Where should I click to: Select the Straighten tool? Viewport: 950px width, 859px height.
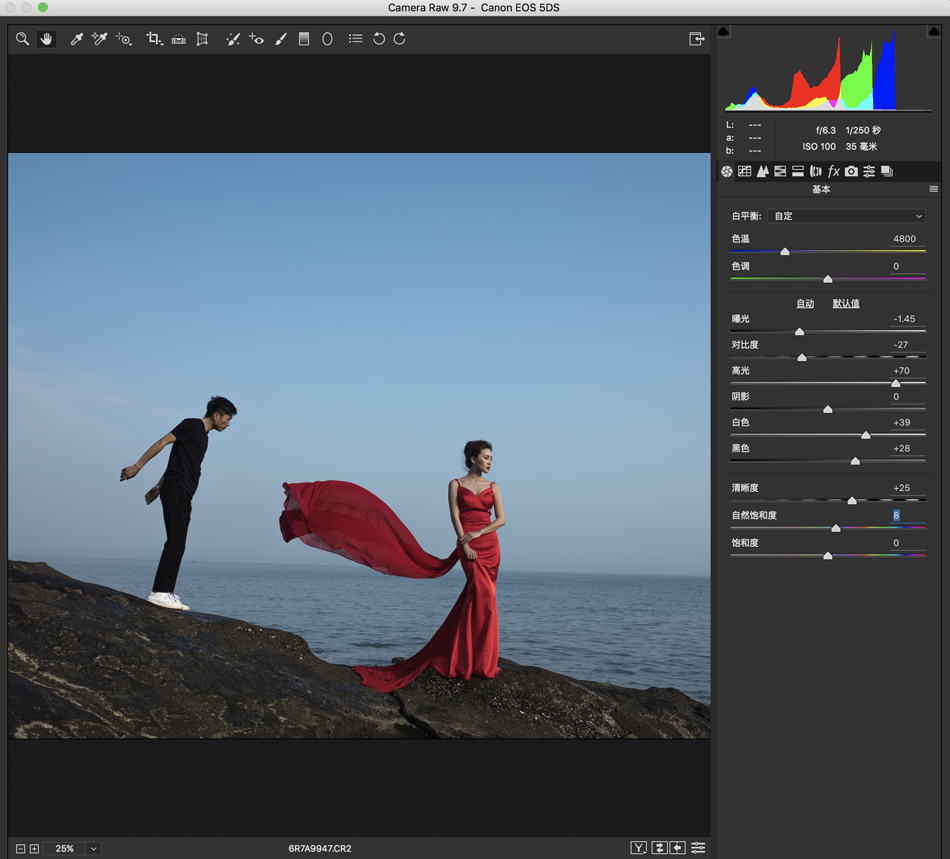178,39
